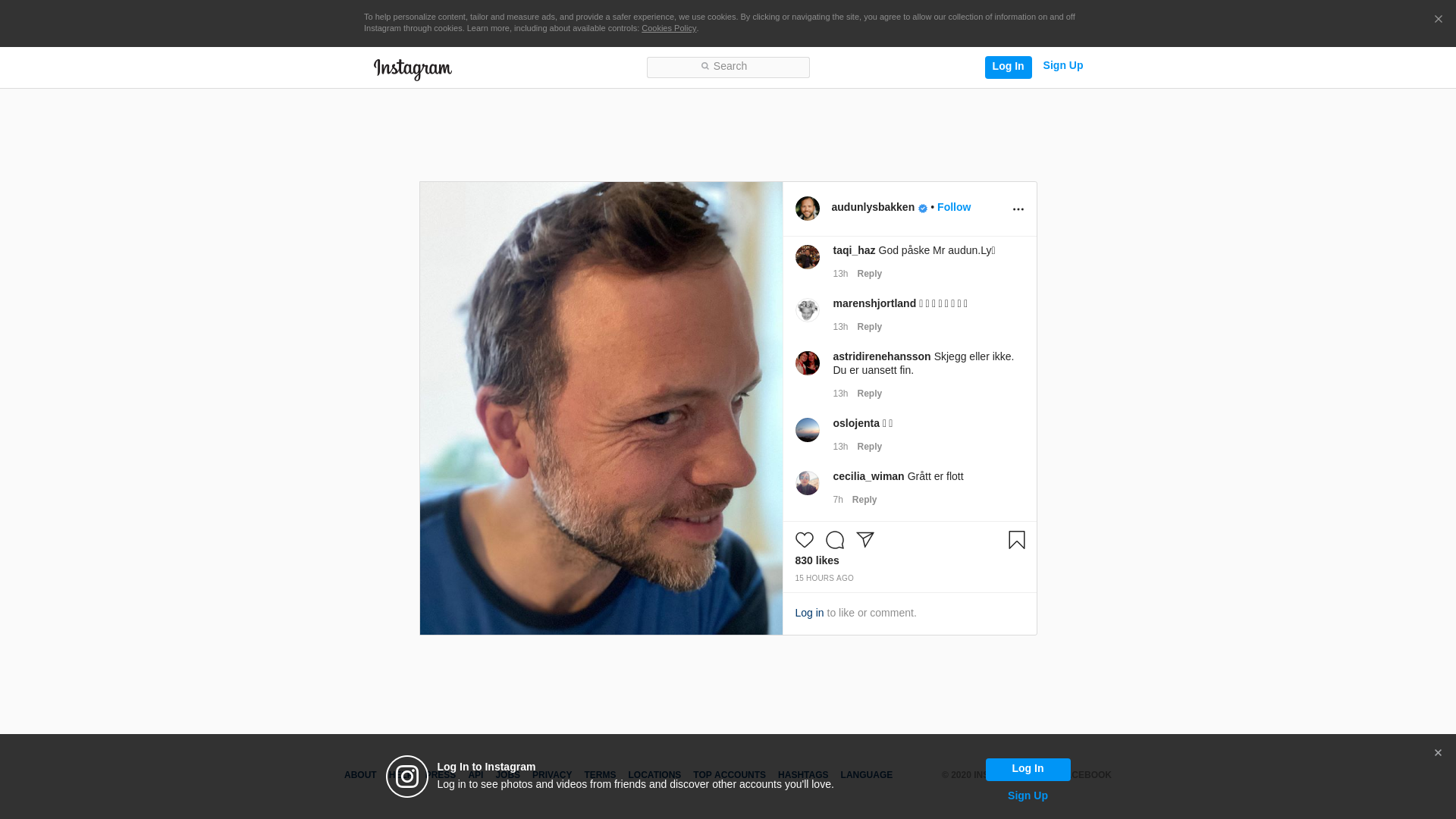Open taqi_haz username

(x=854, y=250)
